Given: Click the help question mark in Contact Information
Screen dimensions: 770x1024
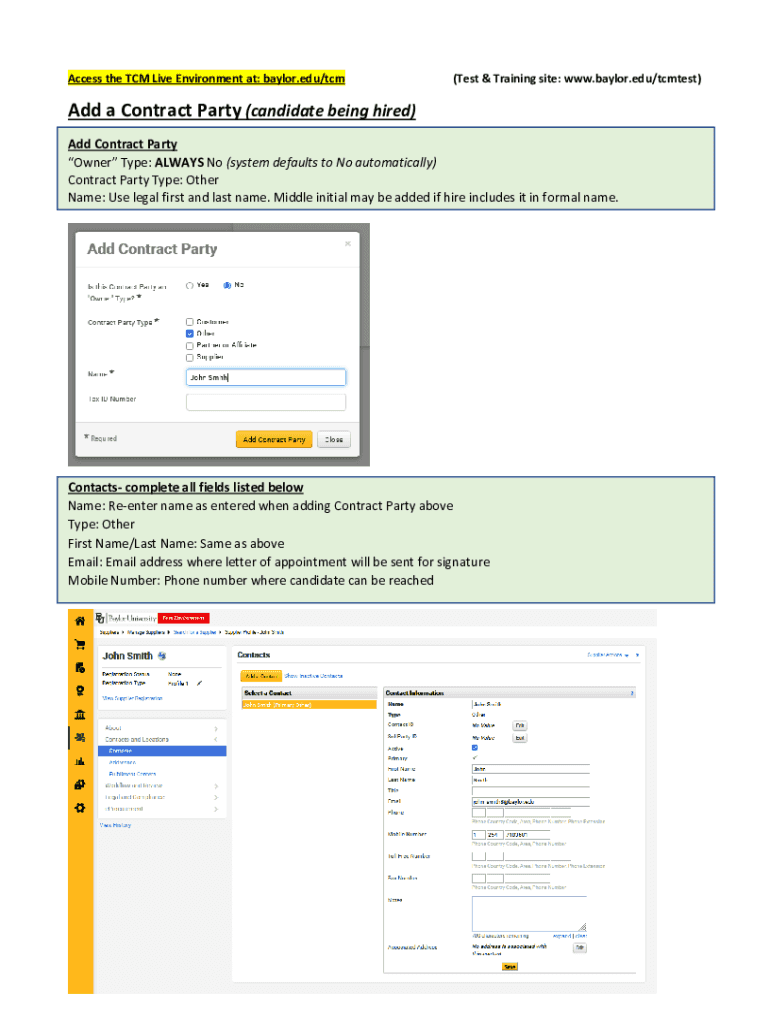Looking at the screenshot, I should (x=632, y=694).
